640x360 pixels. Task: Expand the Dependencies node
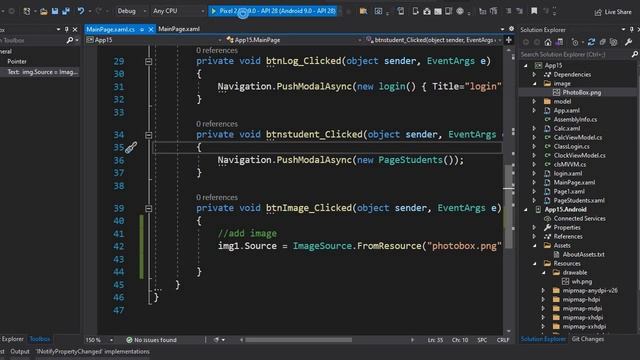(534, 74)
